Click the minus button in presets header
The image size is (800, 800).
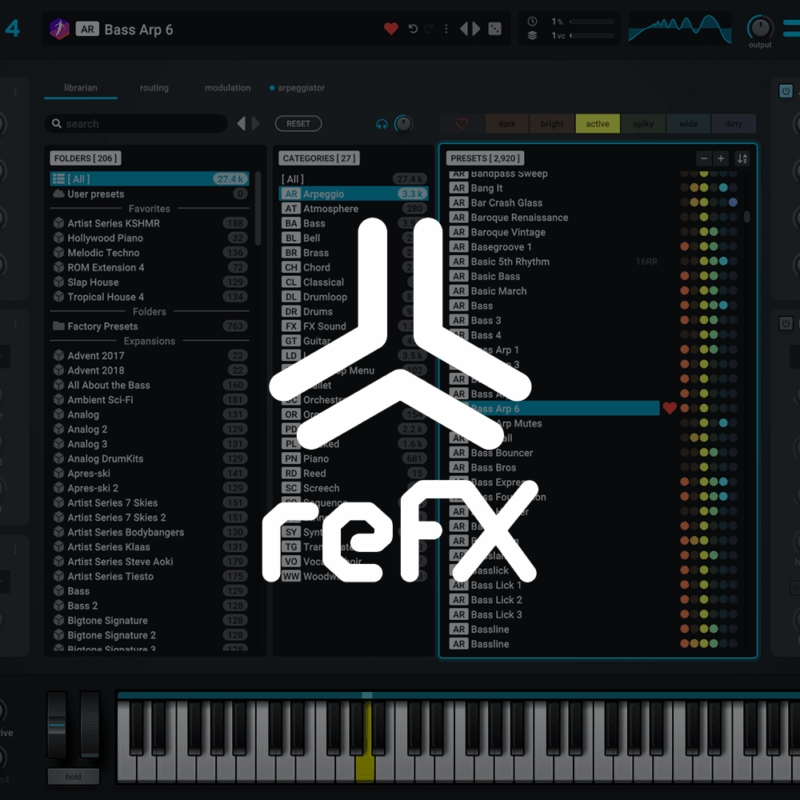tap(704, 159)
